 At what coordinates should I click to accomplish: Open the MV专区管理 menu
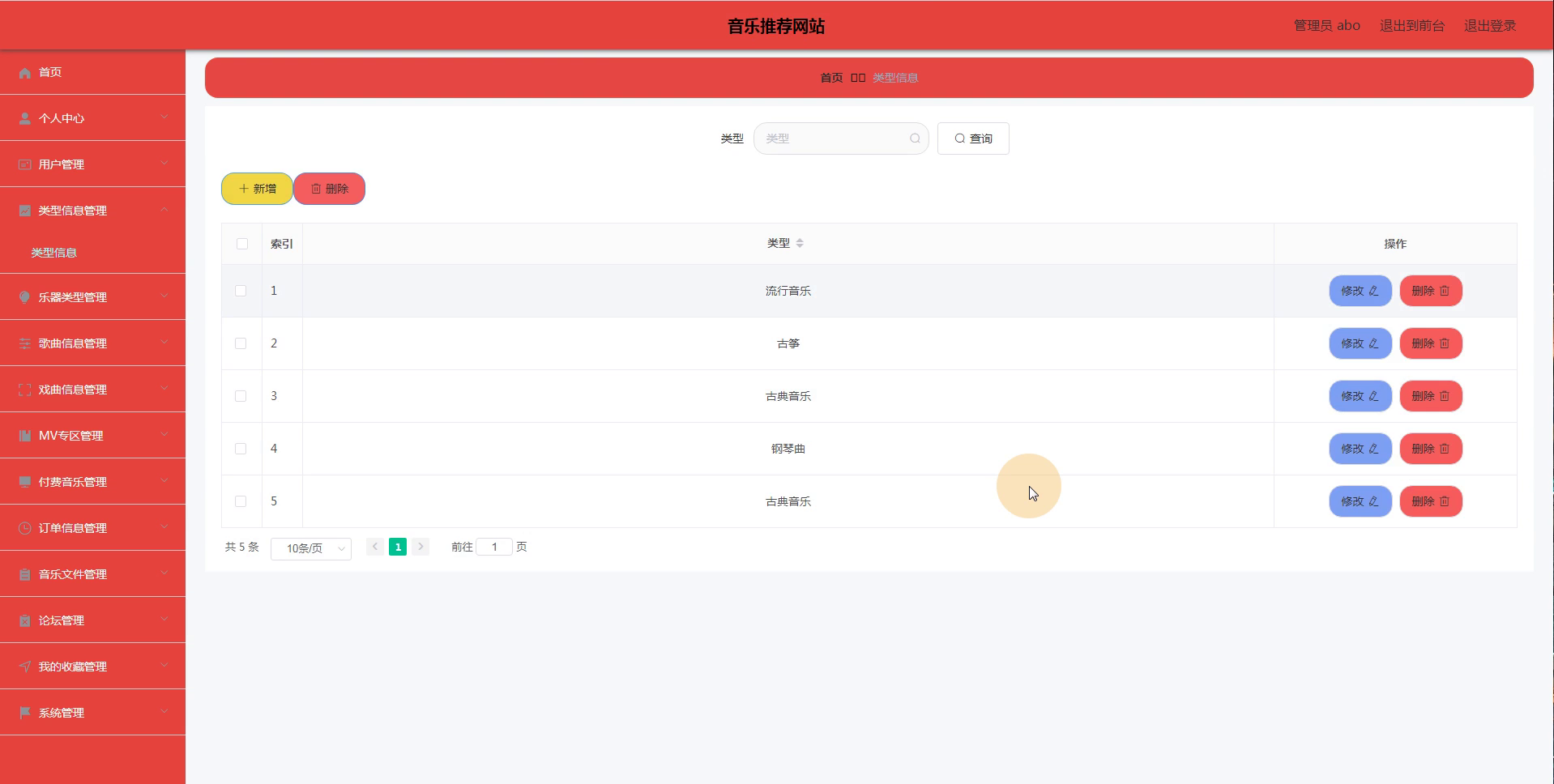pos(92,436)
